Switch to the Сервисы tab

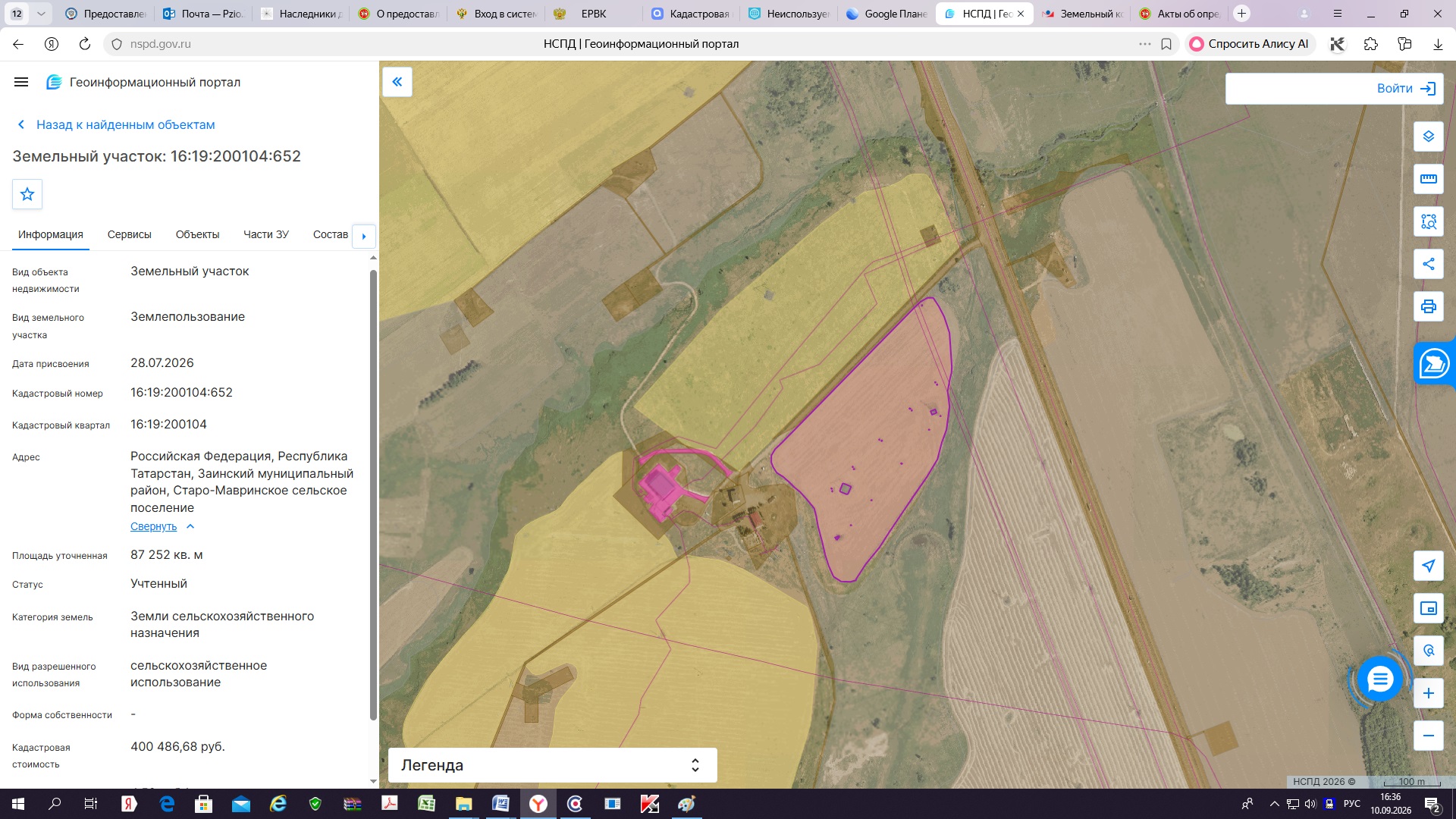pyautogui.click(x=129, y=234)
